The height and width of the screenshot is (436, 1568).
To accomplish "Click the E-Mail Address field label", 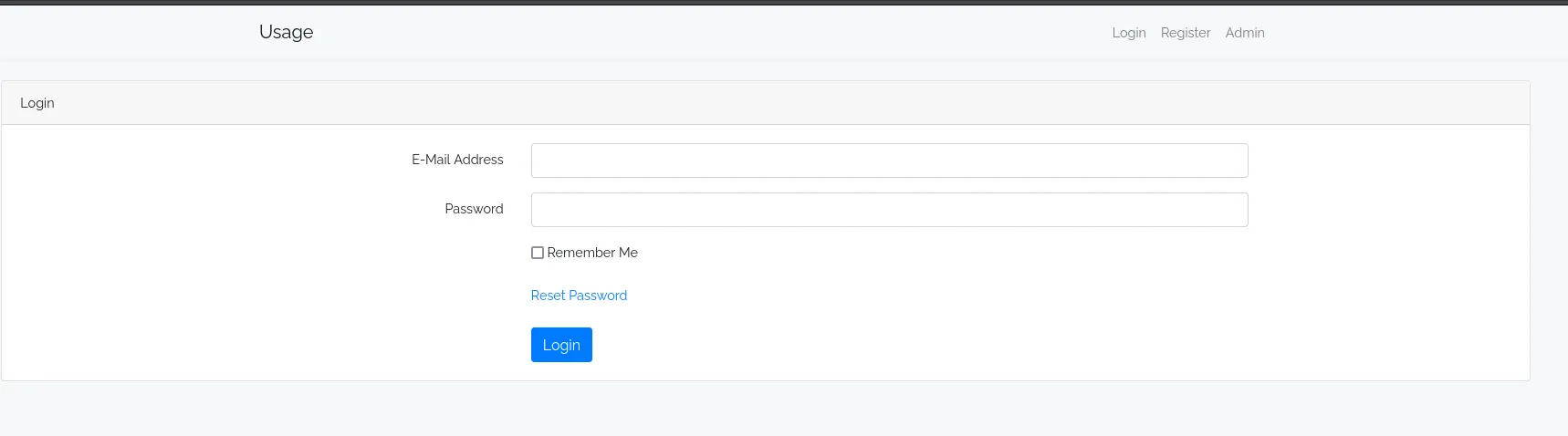I will [x=457, y=160].
